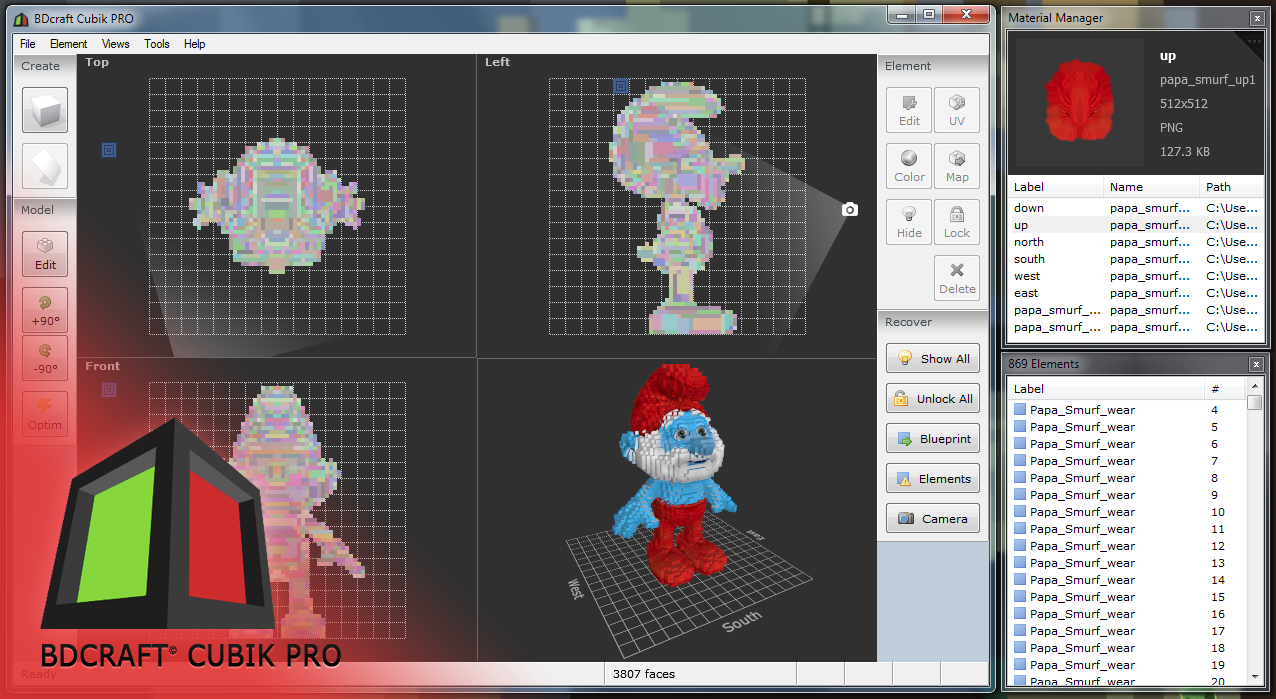Open the Tools menu

(x=157, y=44)
